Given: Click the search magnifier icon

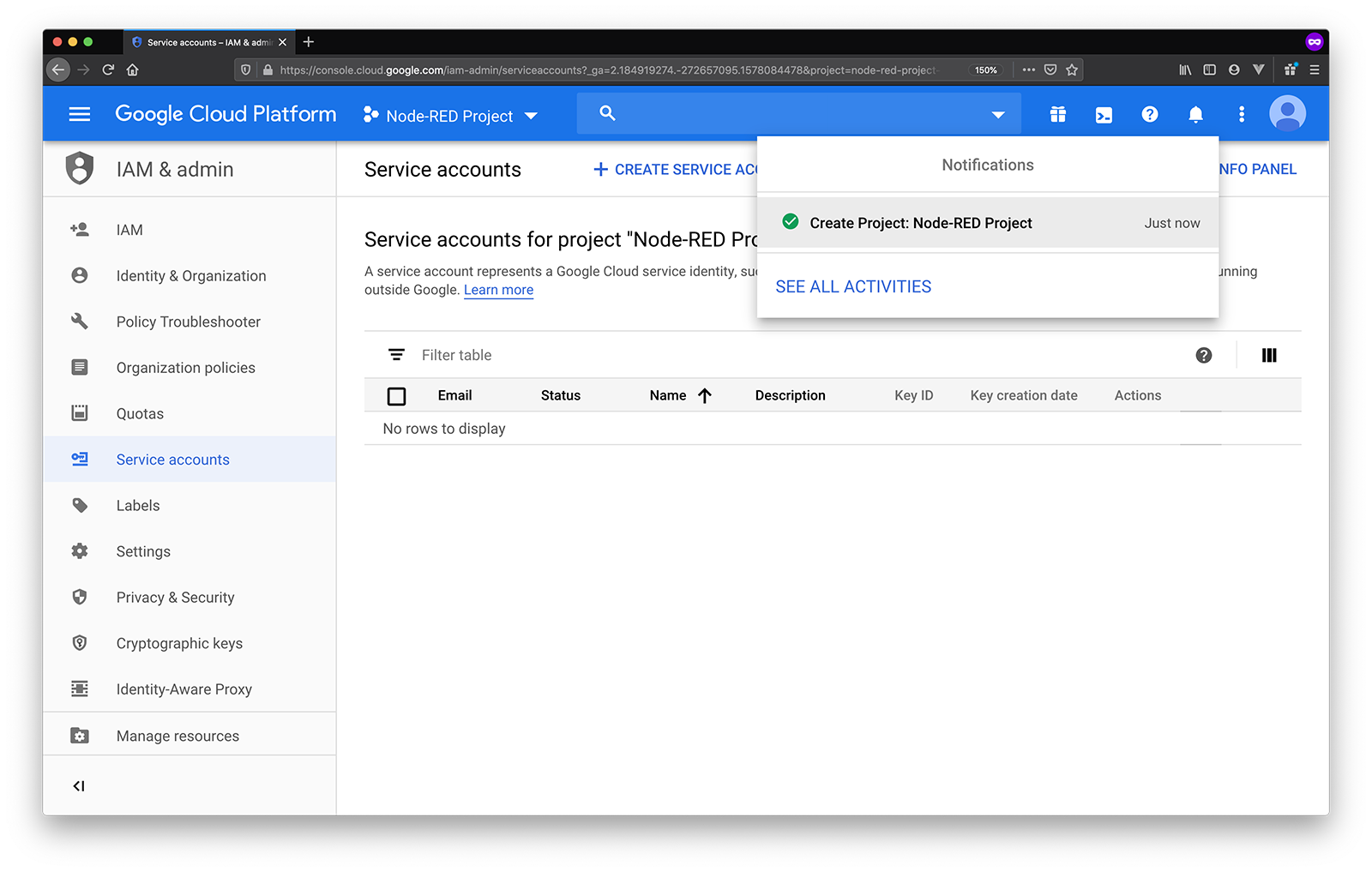Looking at the screenshot, I should (607, 113).
